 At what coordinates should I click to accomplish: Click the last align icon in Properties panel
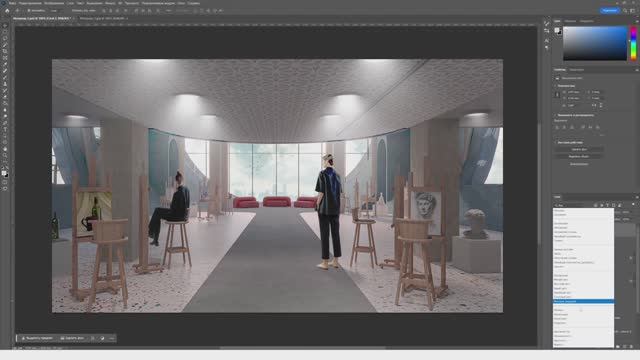tap(598, 127)
